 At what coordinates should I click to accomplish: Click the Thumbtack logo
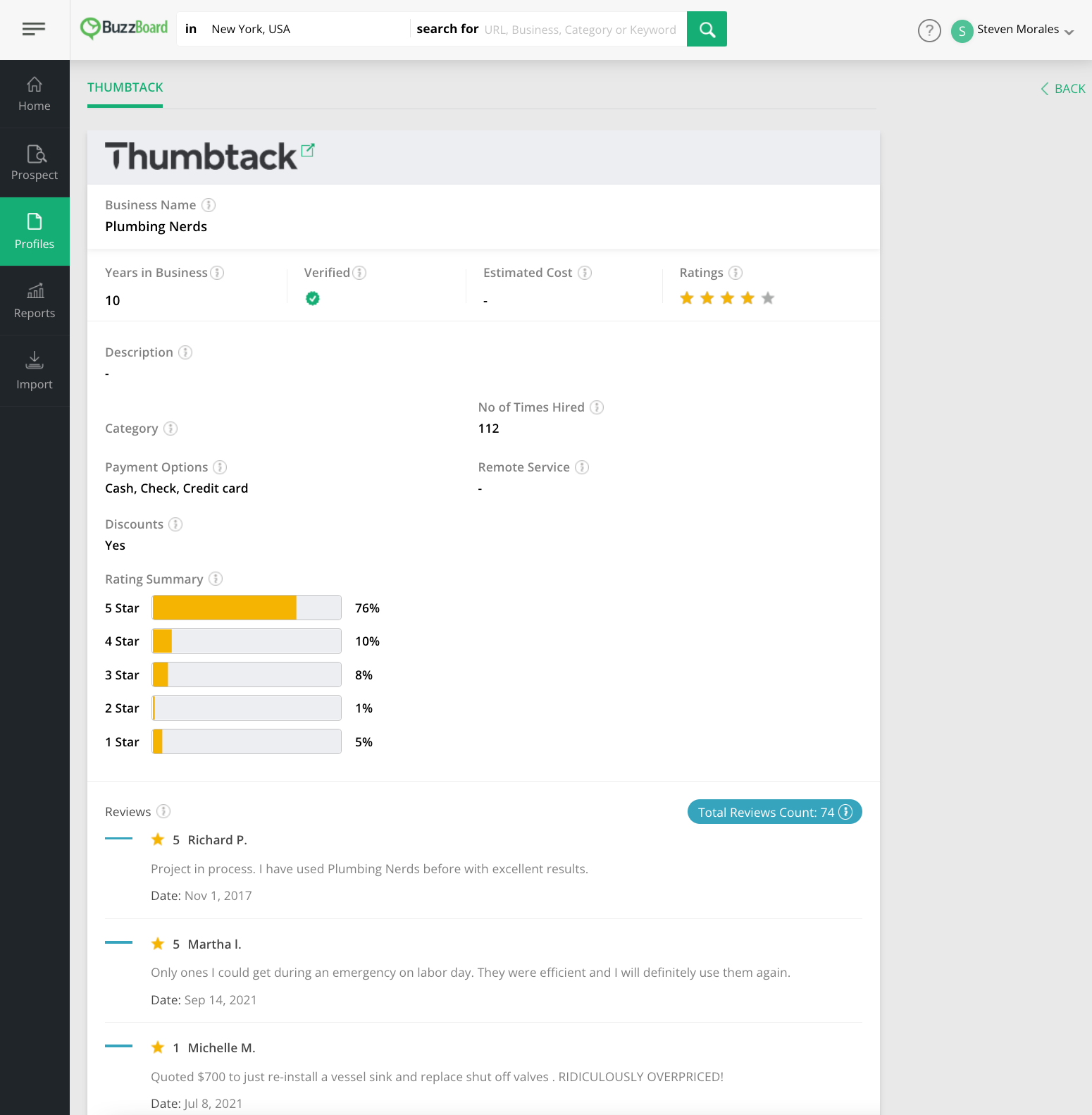(201, 156)
